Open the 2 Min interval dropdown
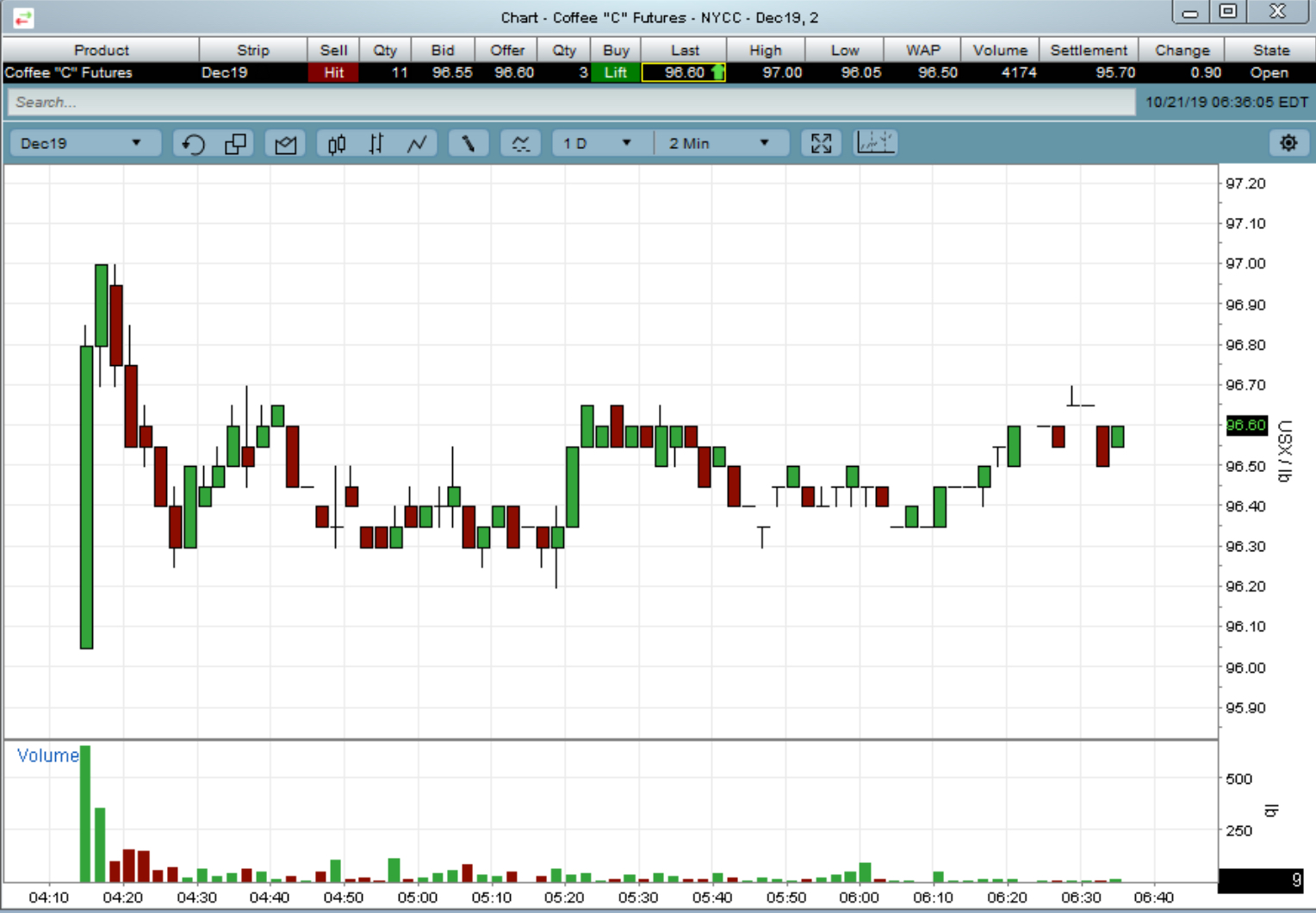The image size is (1316, 919). point(720,144)
